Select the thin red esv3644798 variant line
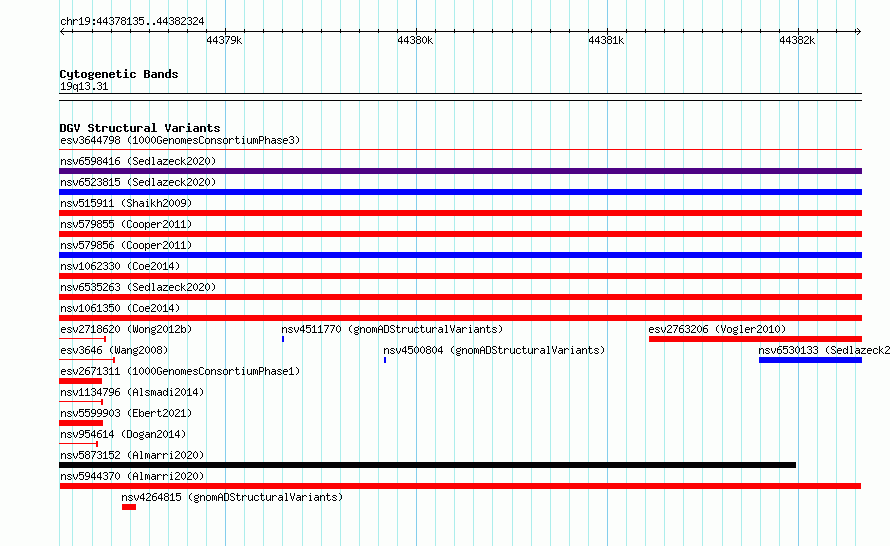Viewport: 890px width, 546px height. tap(460, 150)
